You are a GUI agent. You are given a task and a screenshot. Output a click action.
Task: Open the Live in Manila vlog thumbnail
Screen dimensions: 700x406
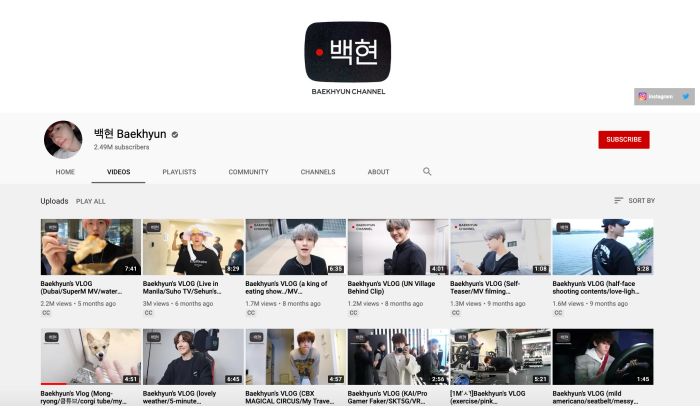193,247
